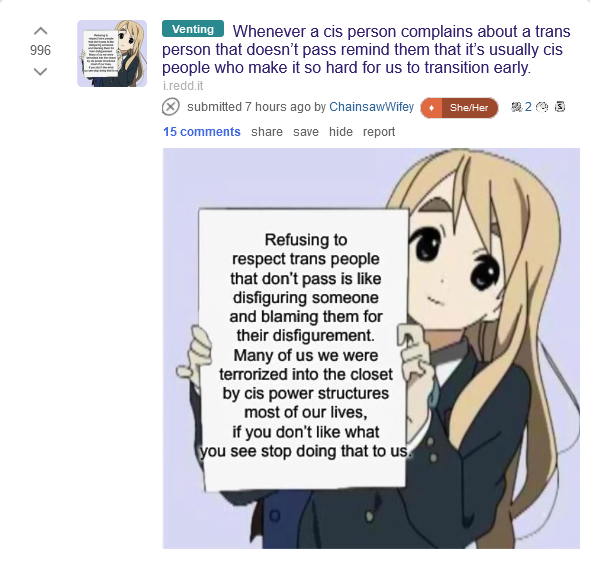Click the share option

267,132
